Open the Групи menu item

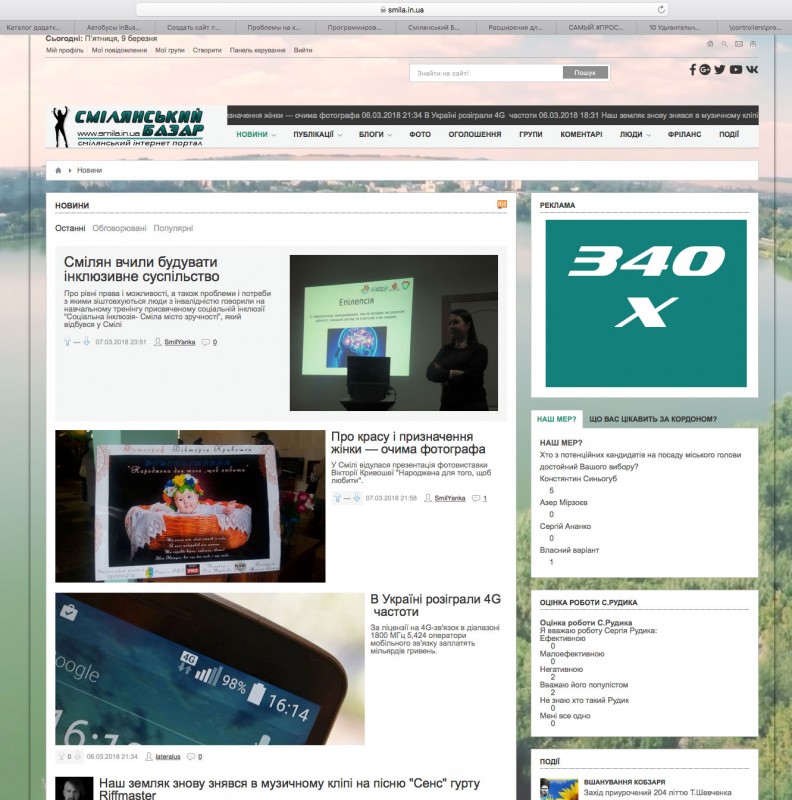(531, 135)
